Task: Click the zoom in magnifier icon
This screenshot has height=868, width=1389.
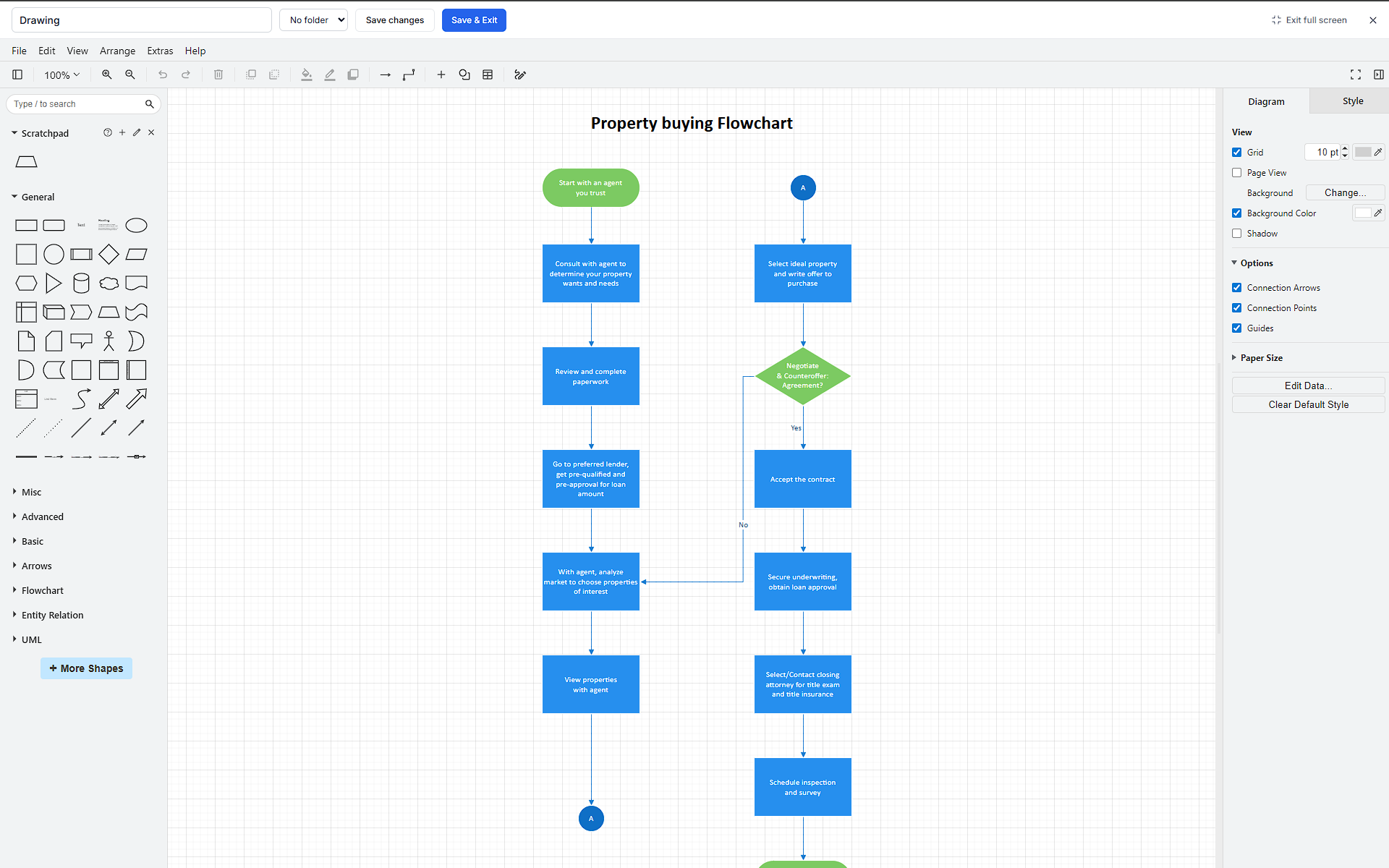Action: pos(107,75)
